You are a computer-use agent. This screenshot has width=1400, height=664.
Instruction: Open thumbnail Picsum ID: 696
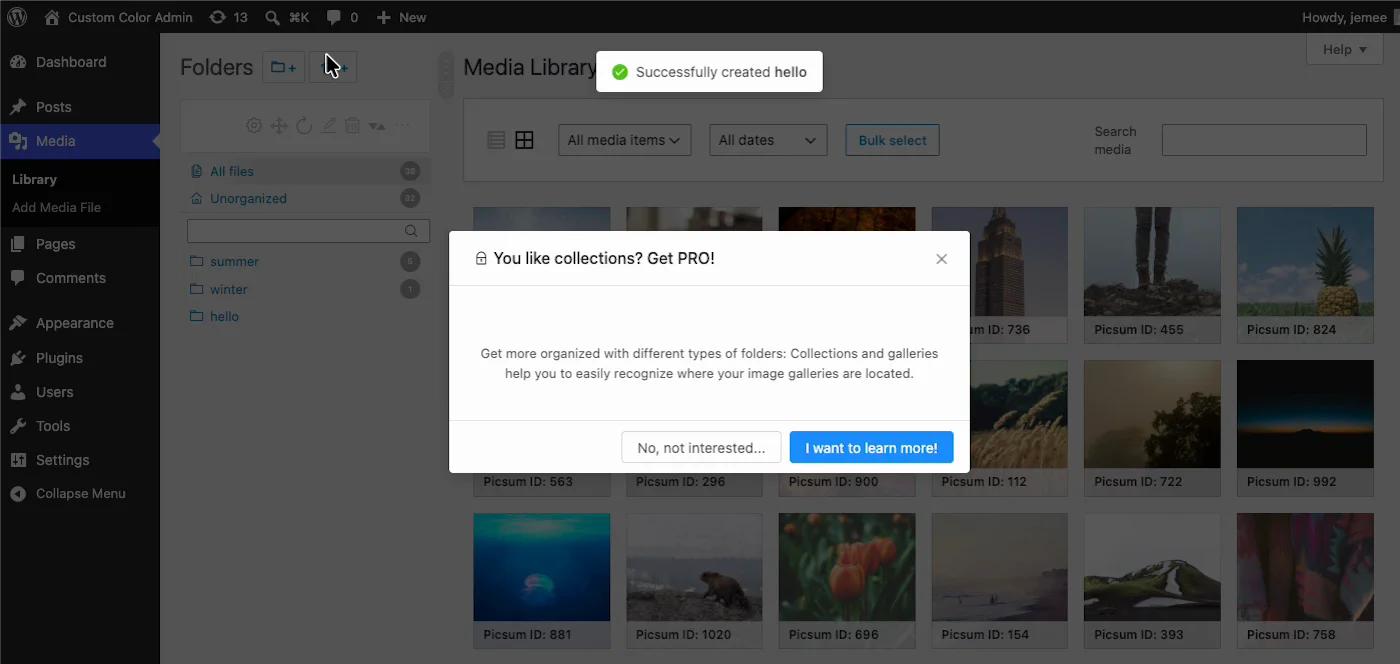pyautogui.click(x=847, y=581)
